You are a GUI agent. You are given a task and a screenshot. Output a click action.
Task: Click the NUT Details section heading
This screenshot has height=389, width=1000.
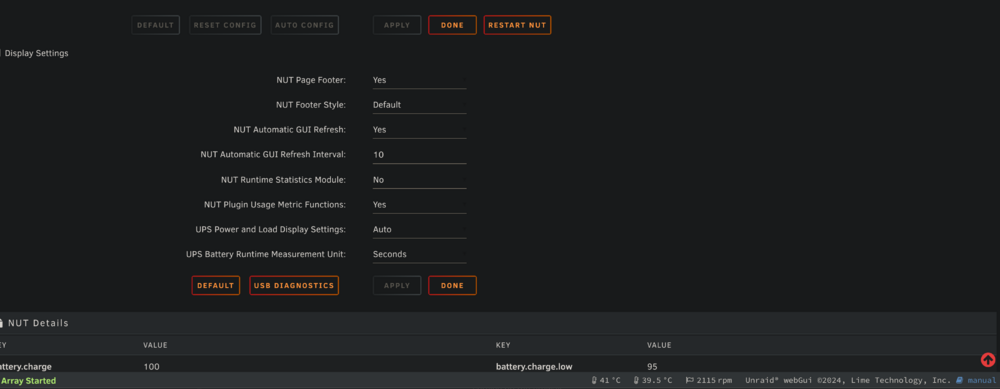[x=38, y=323]
